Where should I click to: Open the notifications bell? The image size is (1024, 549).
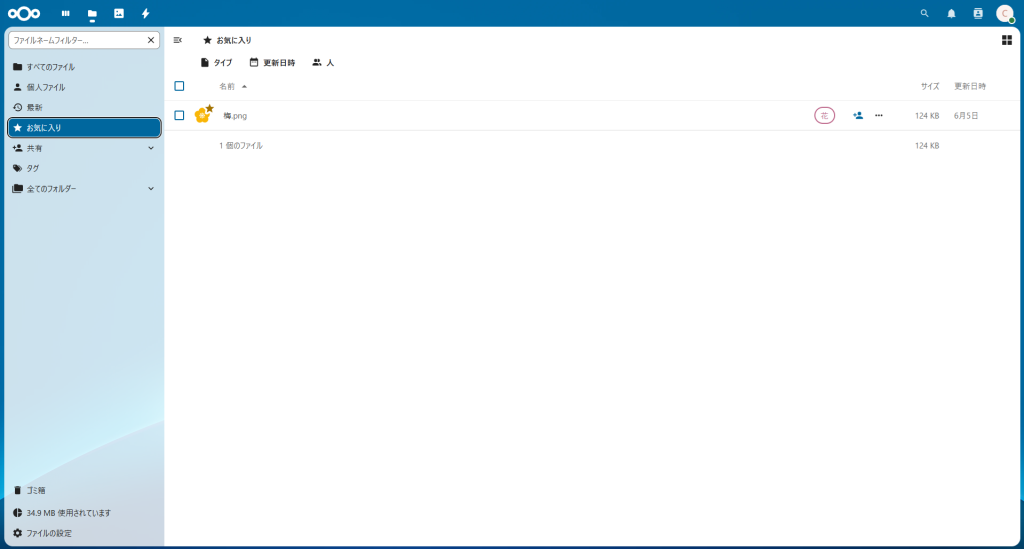951,13
